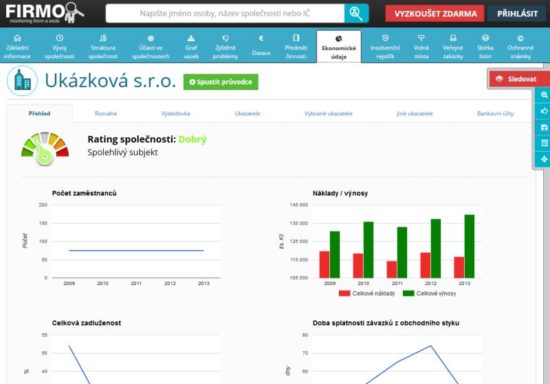Click the 'Náklady / výnosy' chart title
The width and height of the screenshot is (550, 384).
(x=340, y=193)
